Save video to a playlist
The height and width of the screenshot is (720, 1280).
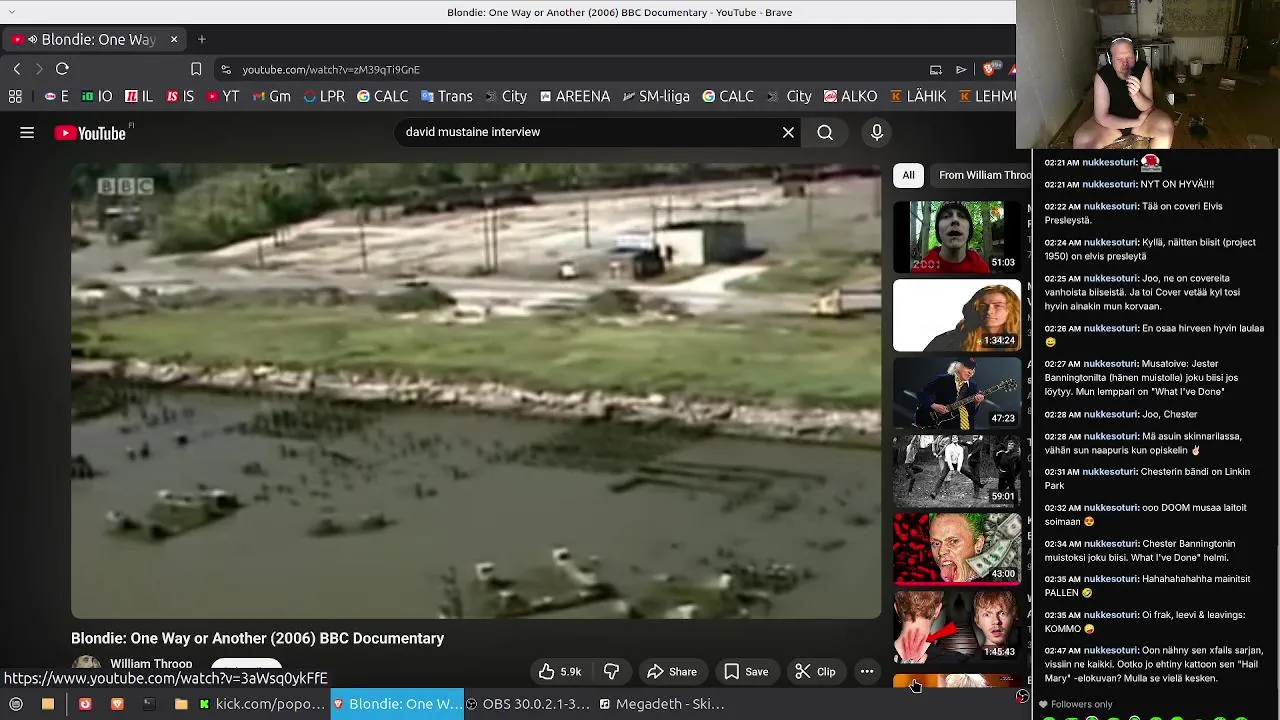746,672
